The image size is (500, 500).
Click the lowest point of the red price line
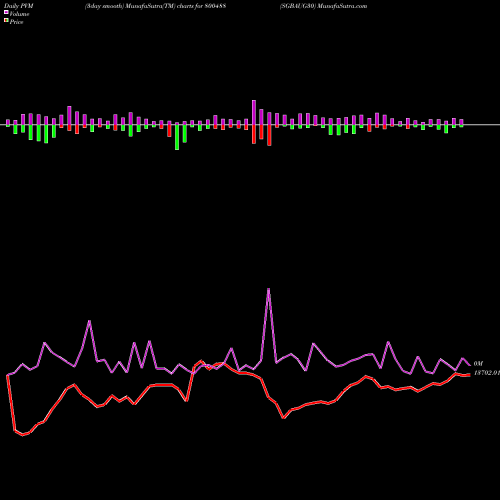point(23,435)
